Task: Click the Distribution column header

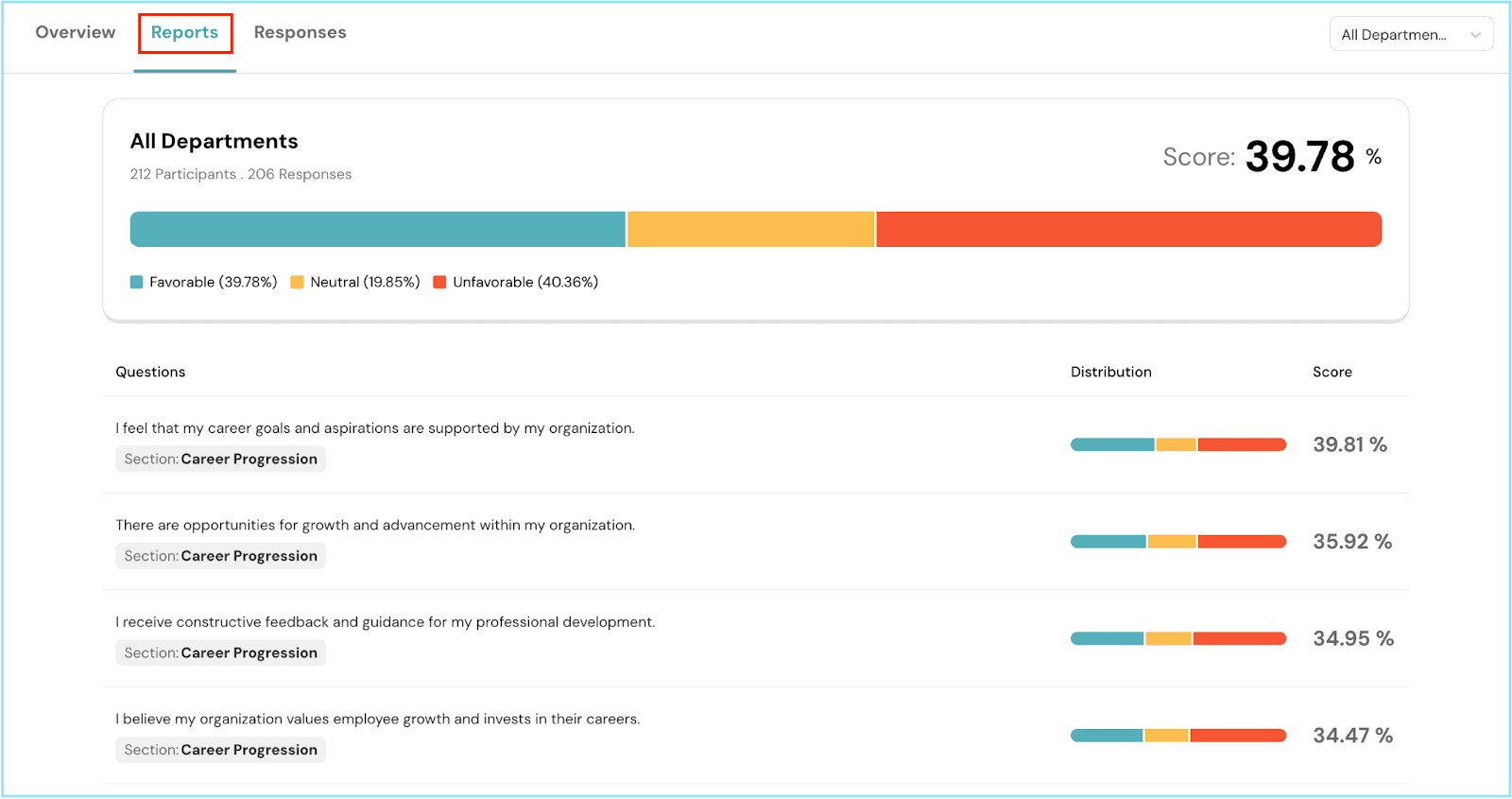Action: [1110, 373]
